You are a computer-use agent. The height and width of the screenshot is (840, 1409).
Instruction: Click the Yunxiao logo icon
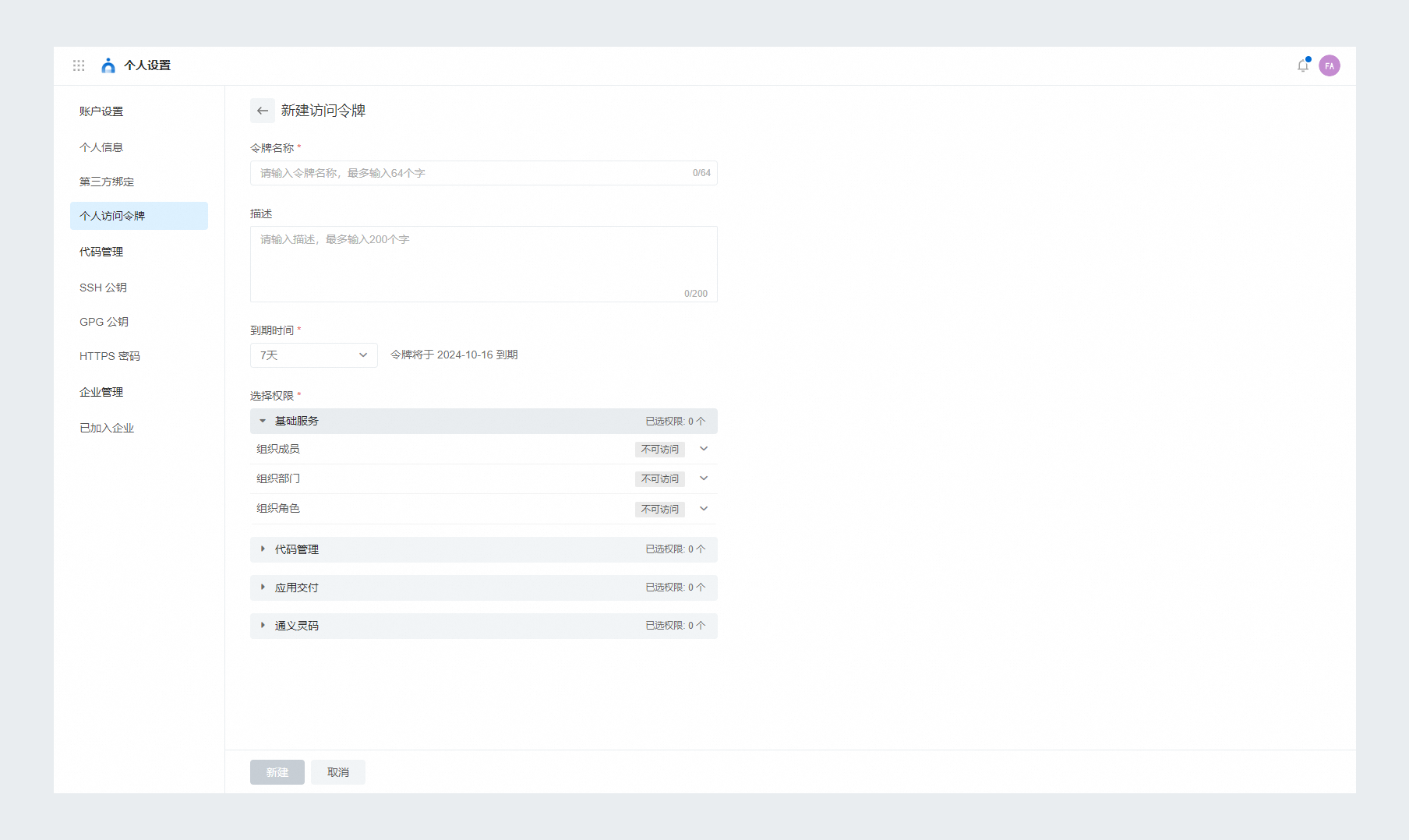tap(108, 65)
